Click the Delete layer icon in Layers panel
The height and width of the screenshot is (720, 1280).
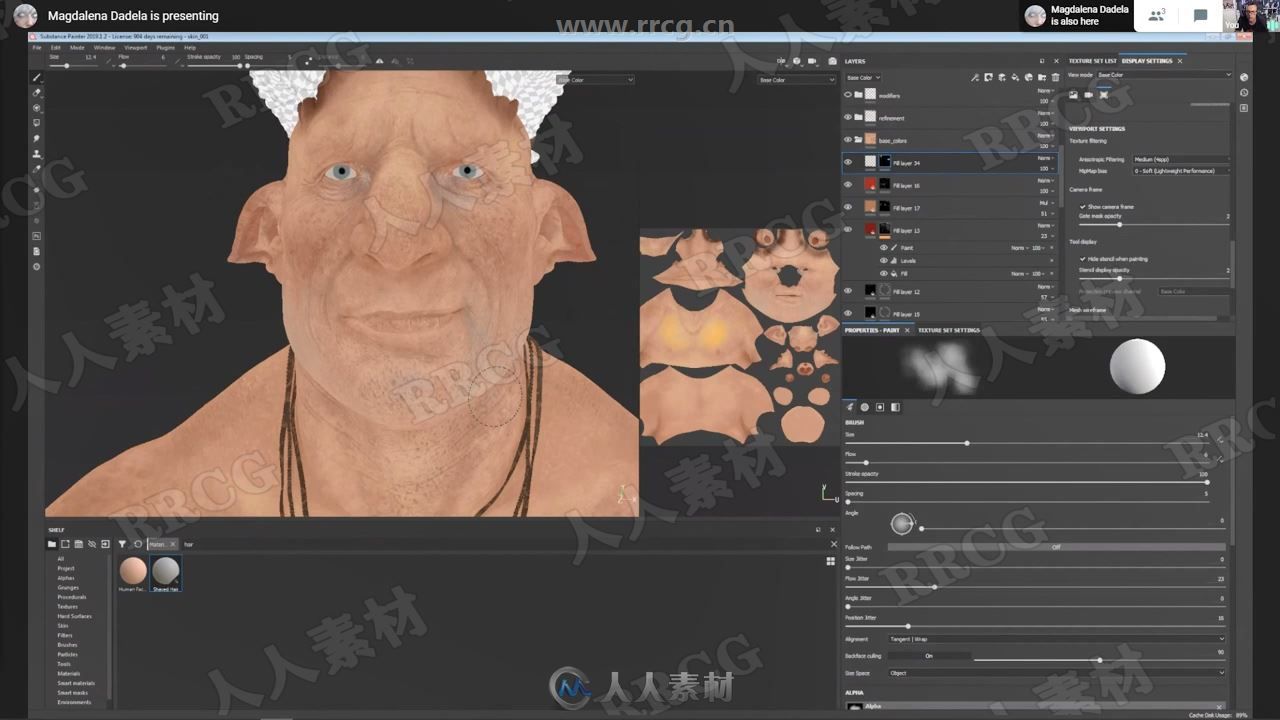[1056, 78]
